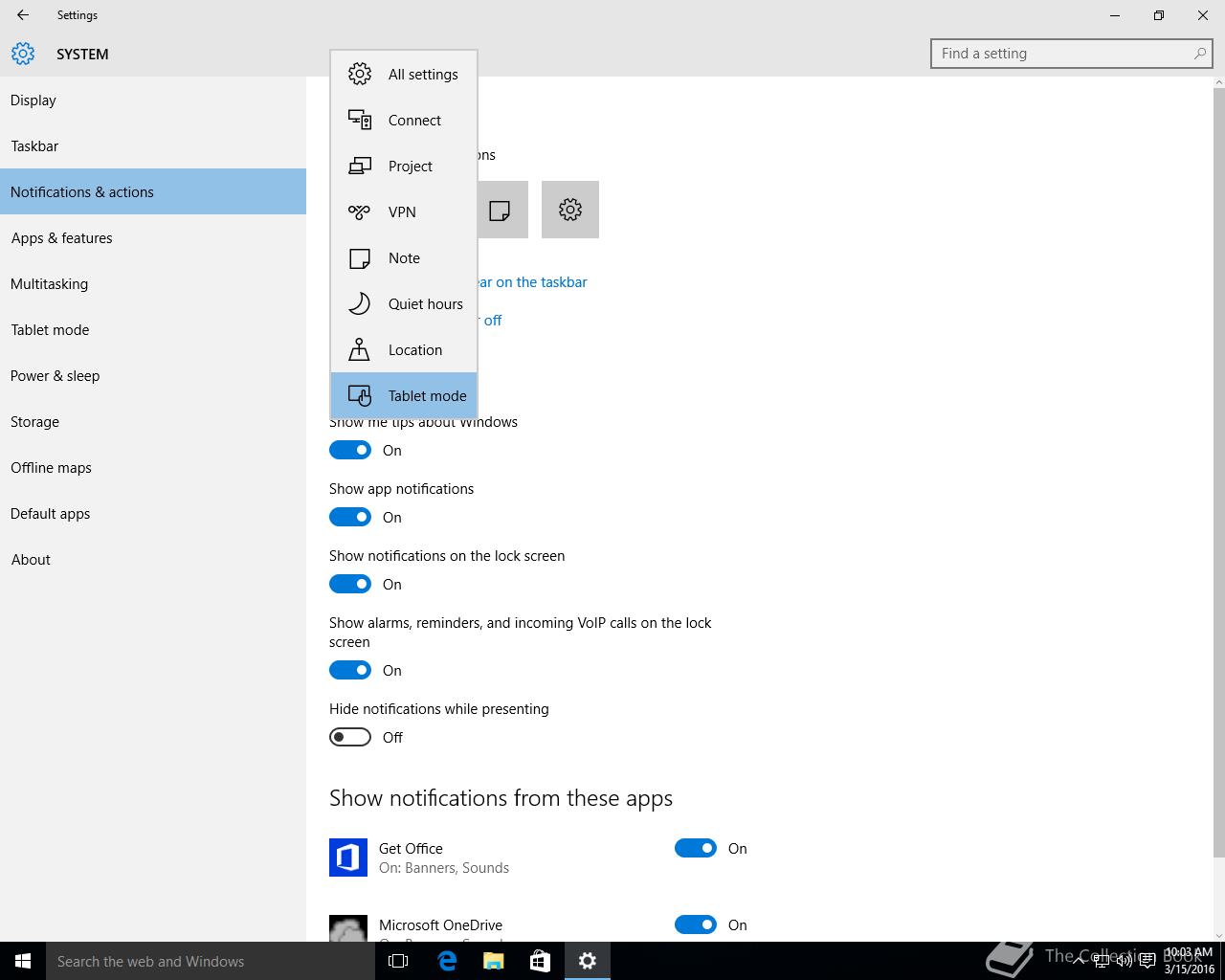
Task: Open Apps & features in the sidebar
Action: pos(153,237)
